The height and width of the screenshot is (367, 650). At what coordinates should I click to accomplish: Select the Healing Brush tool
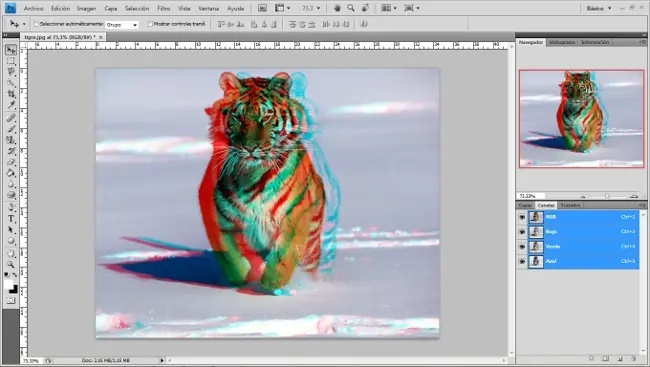pyautogui.click(x=11, y=118)
